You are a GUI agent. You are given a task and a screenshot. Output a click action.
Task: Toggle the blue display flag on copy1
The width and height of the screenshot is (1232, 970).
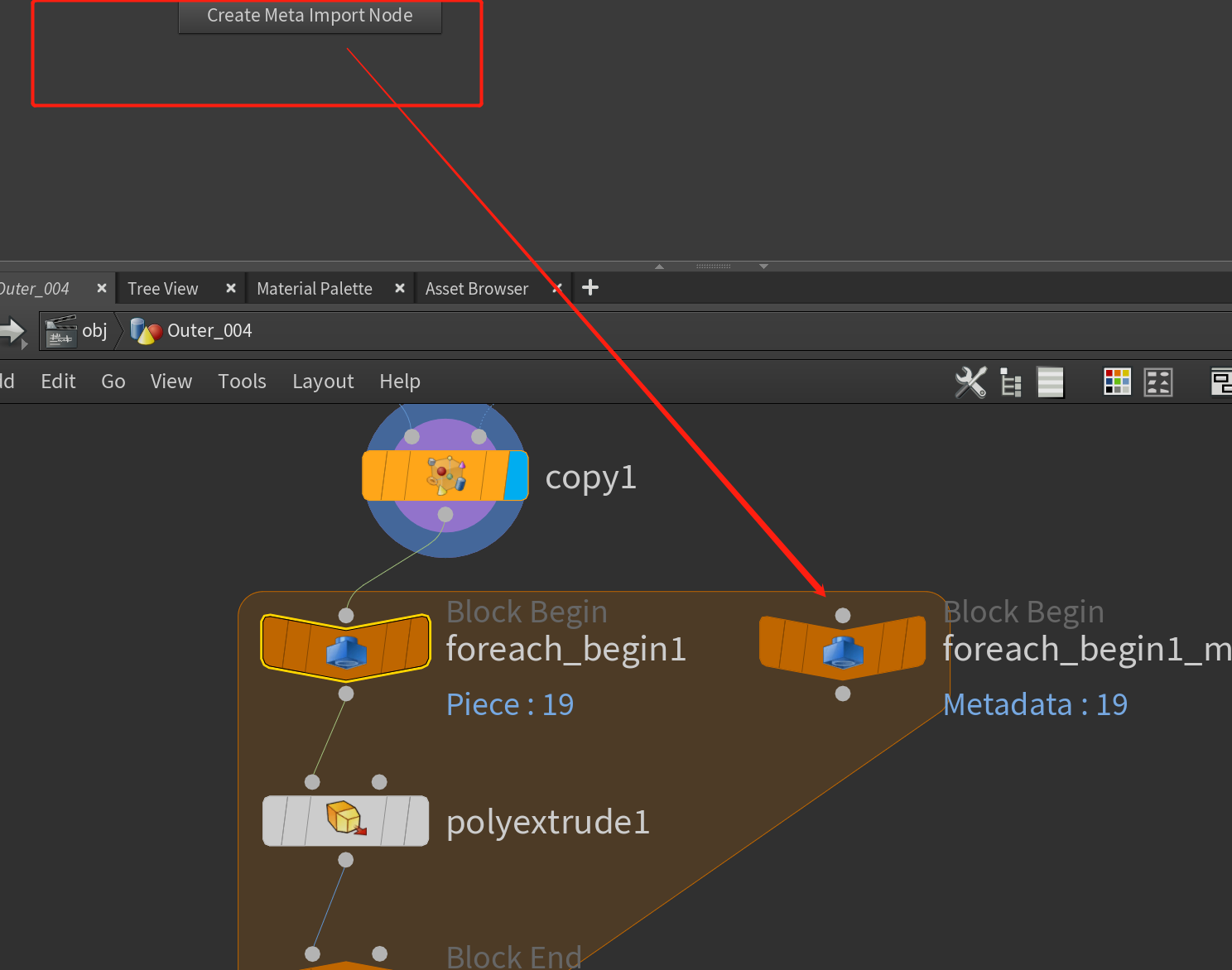pyautogui.click(x=516, y=476)
